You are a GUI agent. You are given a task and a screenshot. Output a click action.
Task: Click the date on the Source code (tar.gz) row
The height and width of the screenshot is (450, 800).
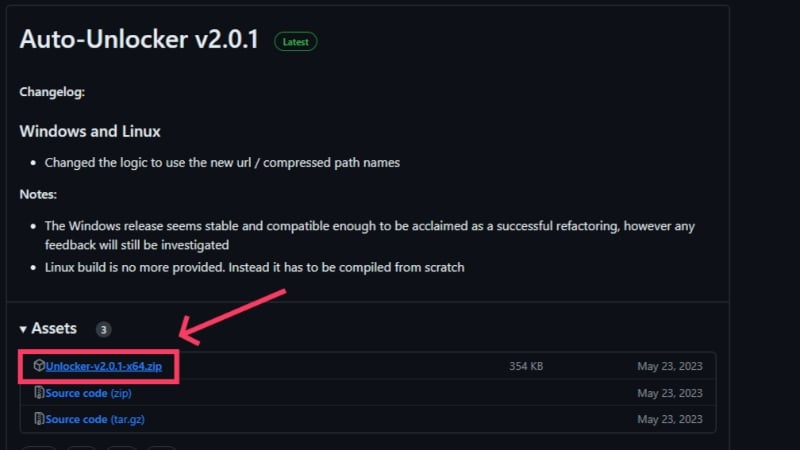click(x=670, y=419)
